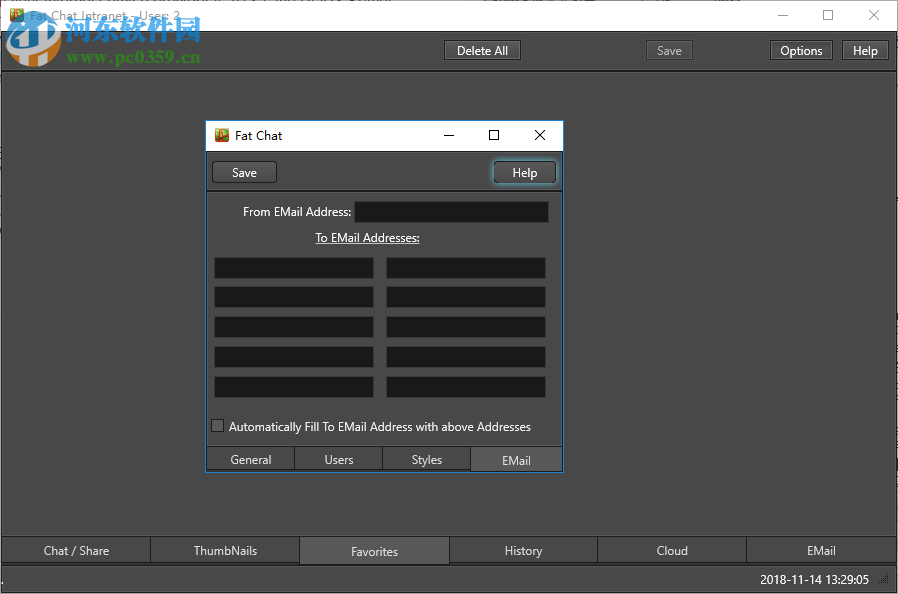Select the second left To EMail field
Viewport: 898px width, 594px height.
pos(294,297)
